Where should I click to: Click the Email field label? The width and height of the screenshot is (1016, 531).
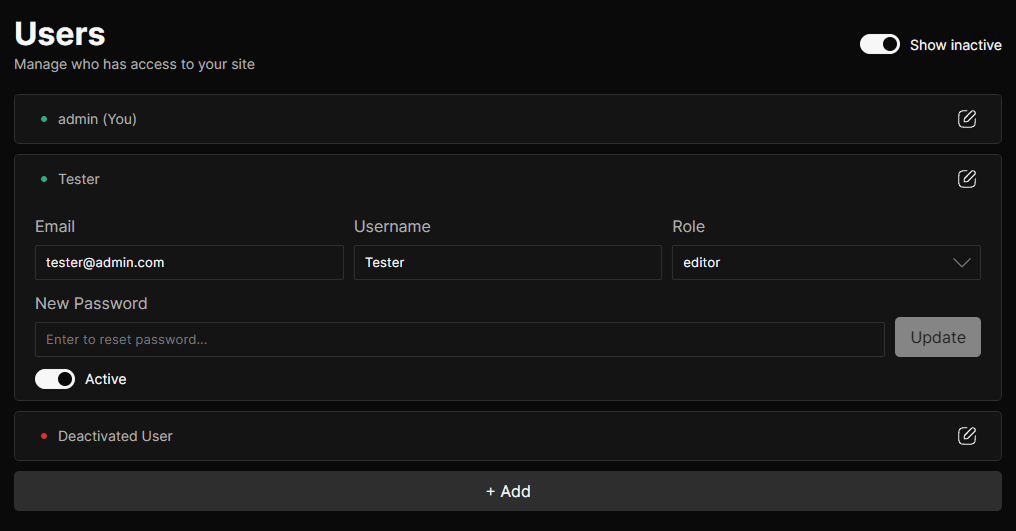55,226
